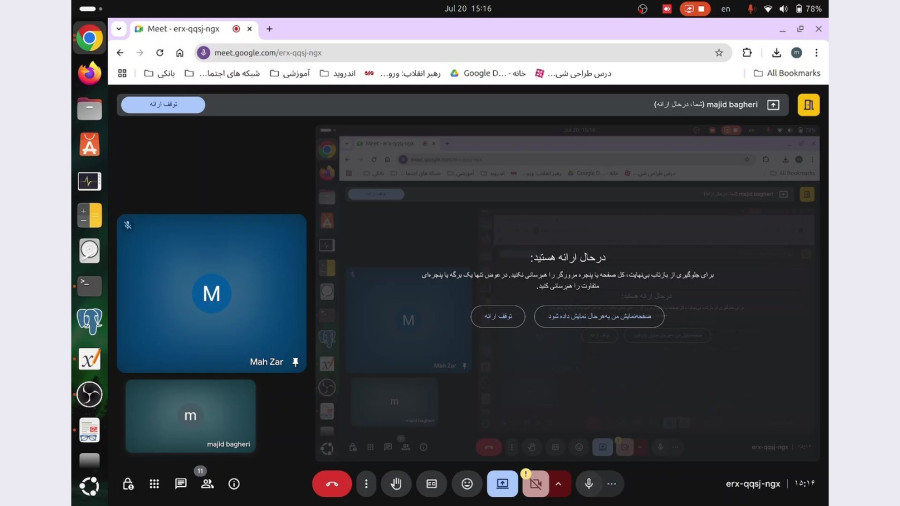Turn on closed captions
The image size is (900, 506).
(x=432, y=484)
